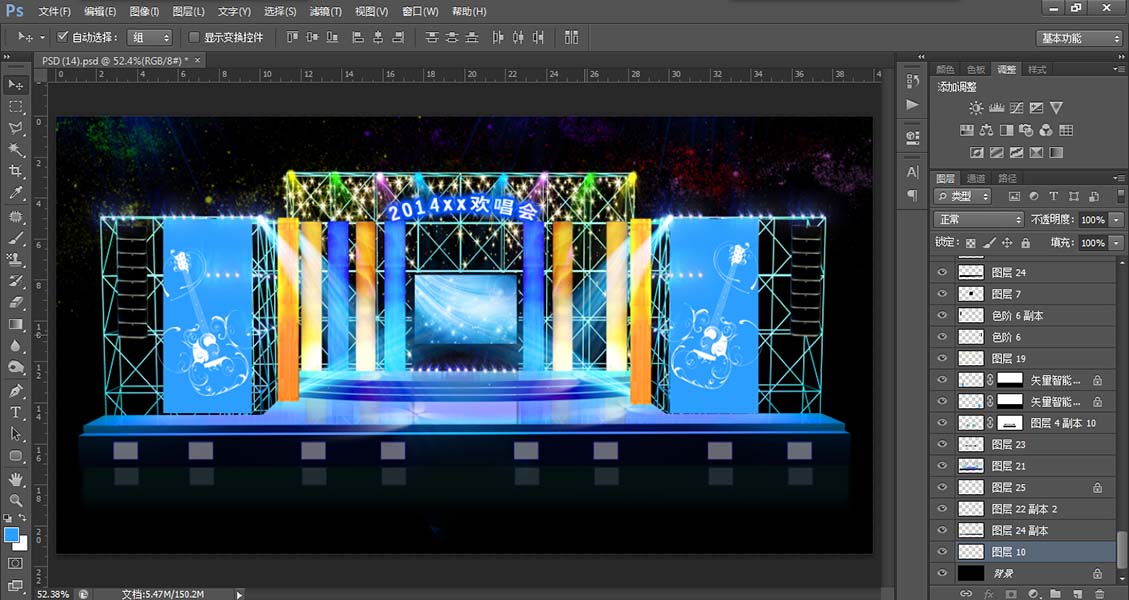Add a Photo Filter adjustment
The height and width of the screenshot is (600, 1129).
[1027, 130]
